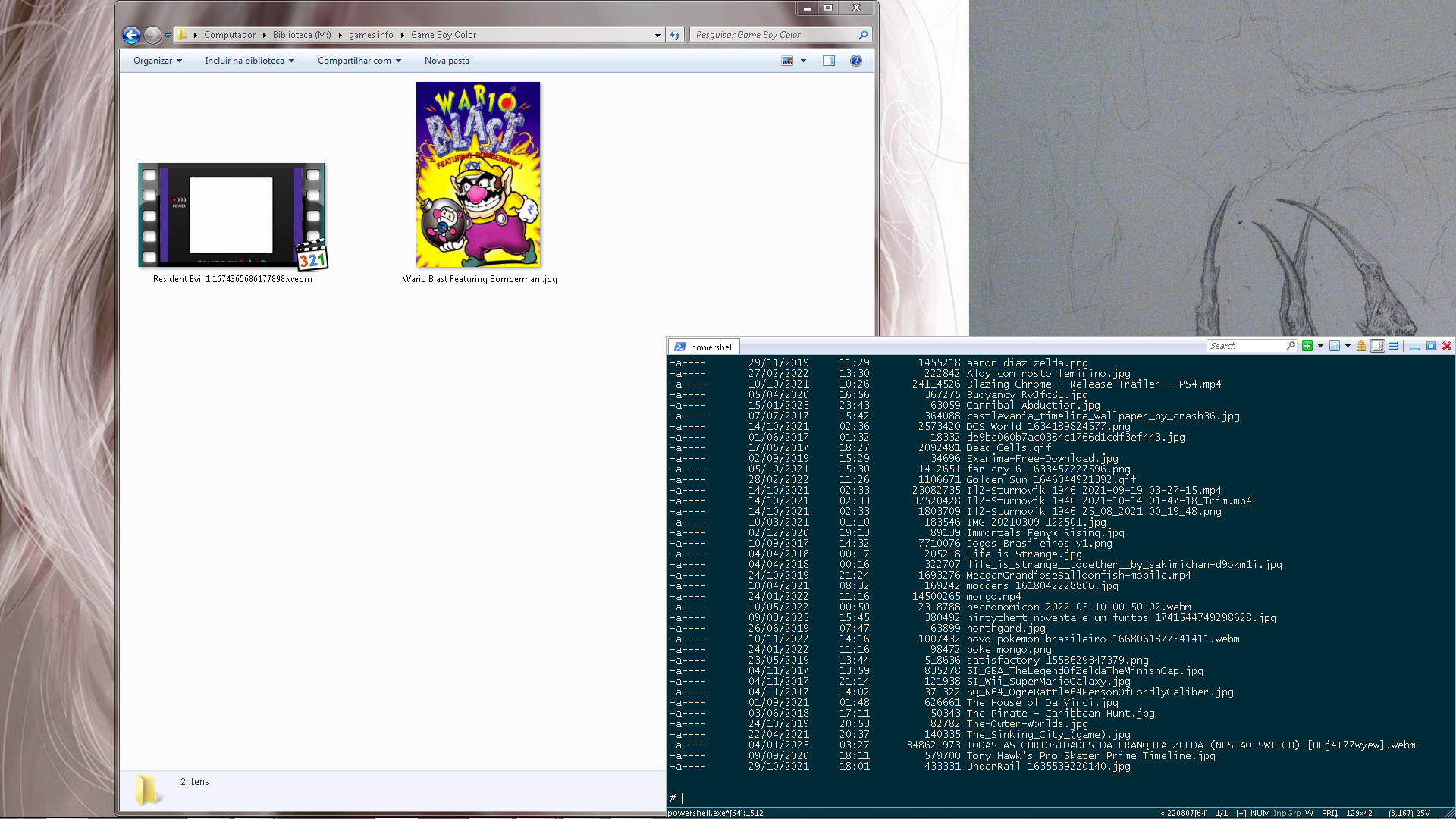Click the magnifier icon in Explorer search
Screen dimensions: 1456x819
[863, 35]
